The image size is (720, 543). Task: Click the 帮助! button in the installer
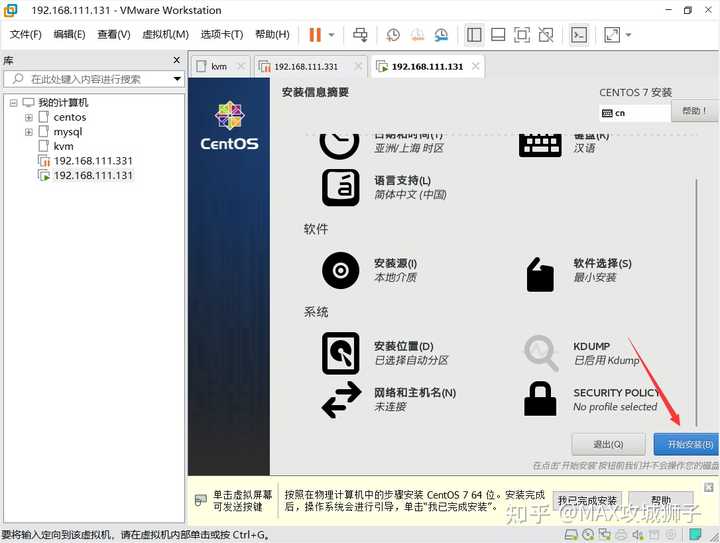pos(694,111)
